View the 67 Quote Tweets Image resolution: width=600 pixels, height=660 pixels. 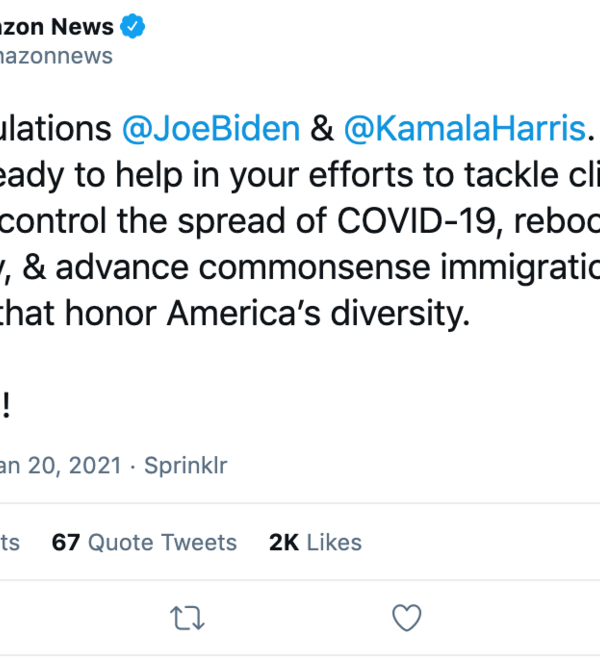(x=145, y=542)
